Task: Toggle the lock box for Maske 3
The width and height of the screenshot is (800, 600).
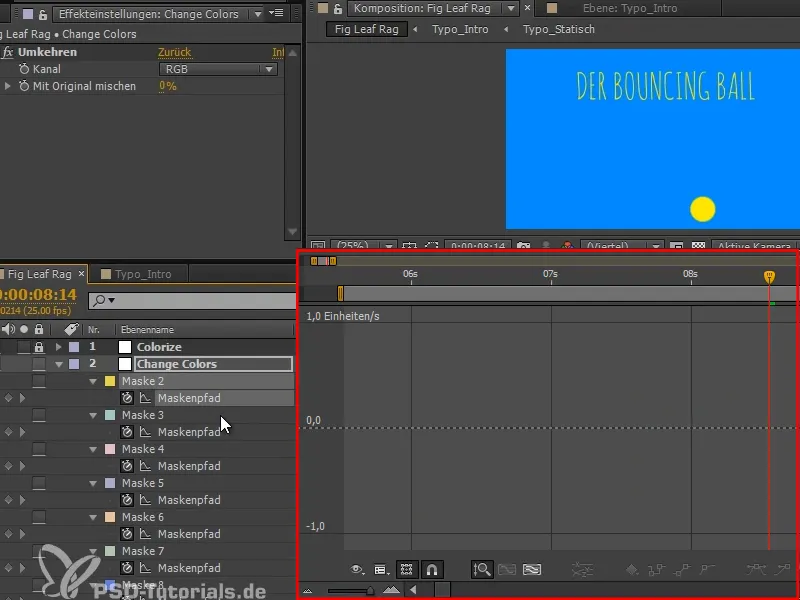Action: (x=39, y=415)
